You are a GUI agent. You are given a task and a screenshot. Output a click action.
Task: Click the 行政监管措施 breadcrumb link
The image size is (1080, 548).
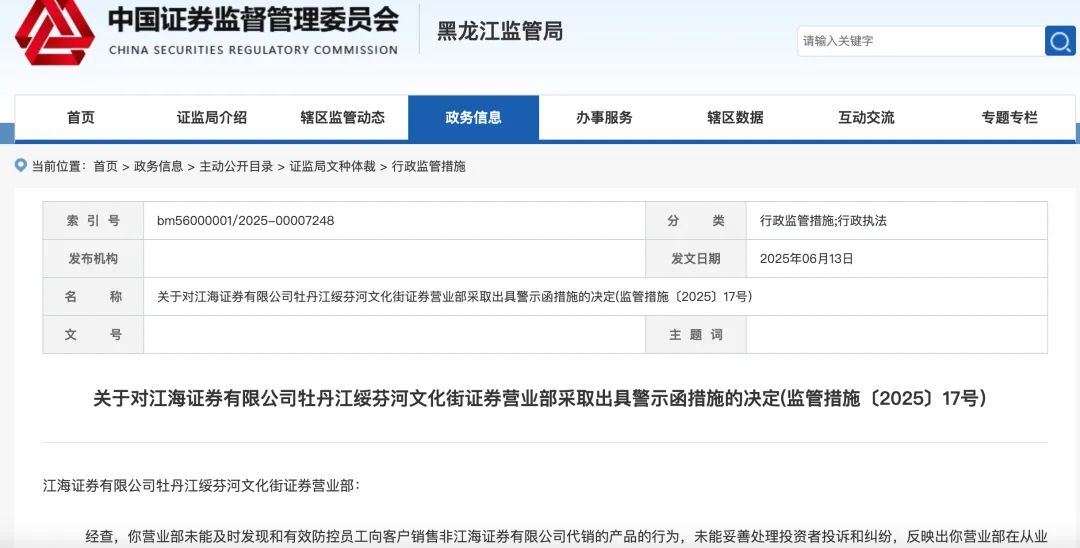click(428, 166)
